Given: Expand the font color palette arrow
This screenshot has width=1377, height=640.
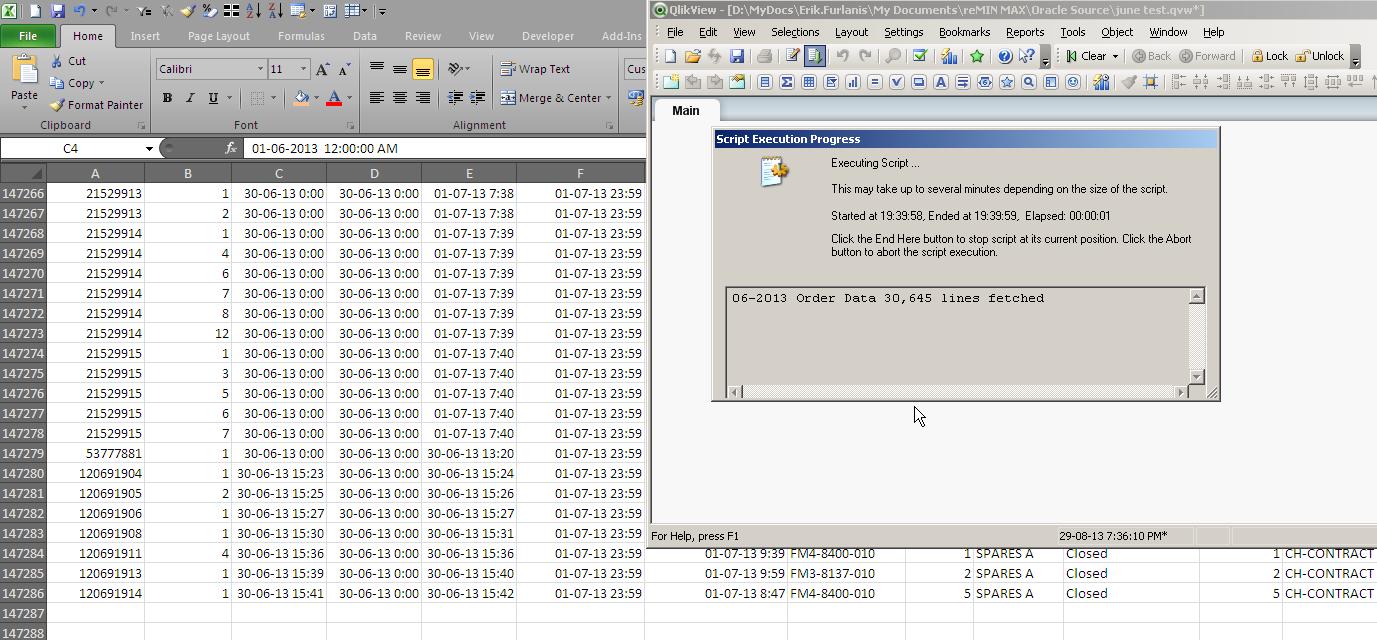Looking at the screenshot, I should [349, 98].
